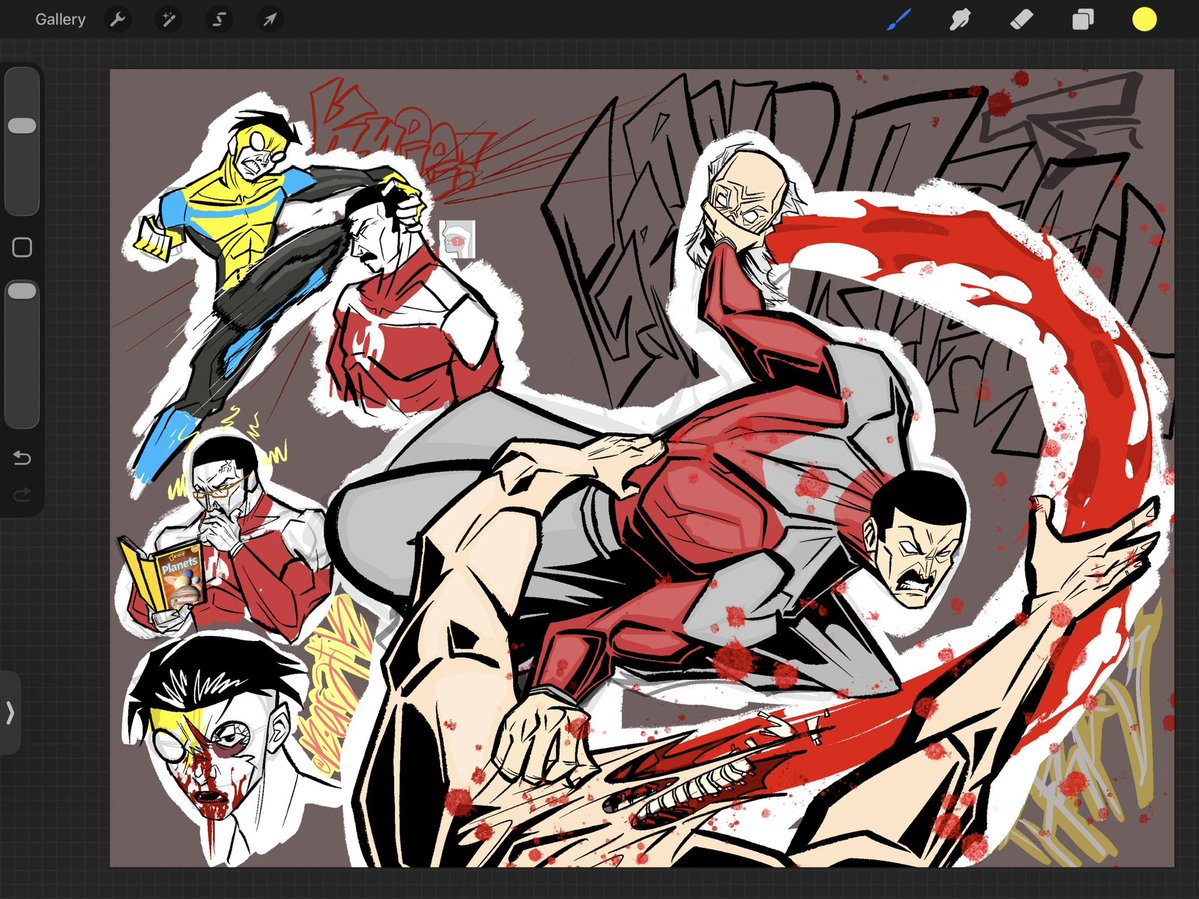Image resolution: width=1199 pixels, height=899 pixels.
Task: Undo the last stroke
Action: pyautogui.click(x=22, y=458)
